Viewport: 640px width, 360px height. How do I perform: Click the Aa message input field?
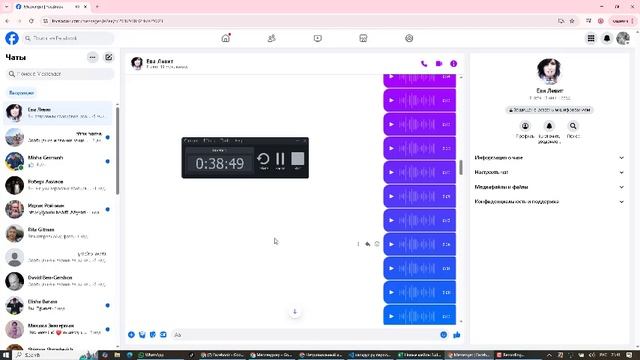pos(304,335)
